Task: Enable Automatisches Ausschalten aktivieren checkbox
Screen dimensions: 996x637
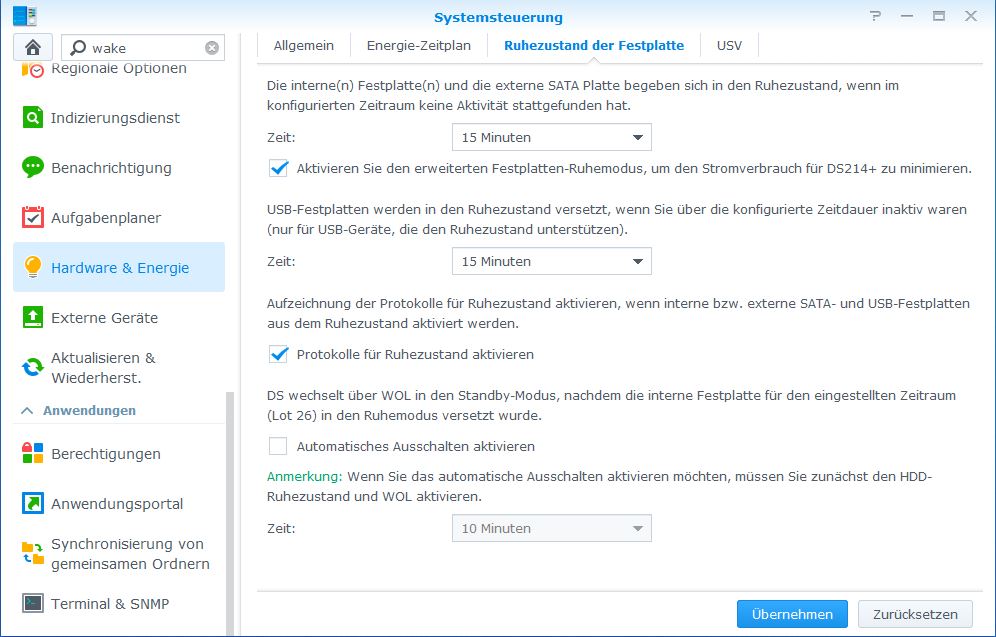Action: pyautogui.click(x=278, y=446)
